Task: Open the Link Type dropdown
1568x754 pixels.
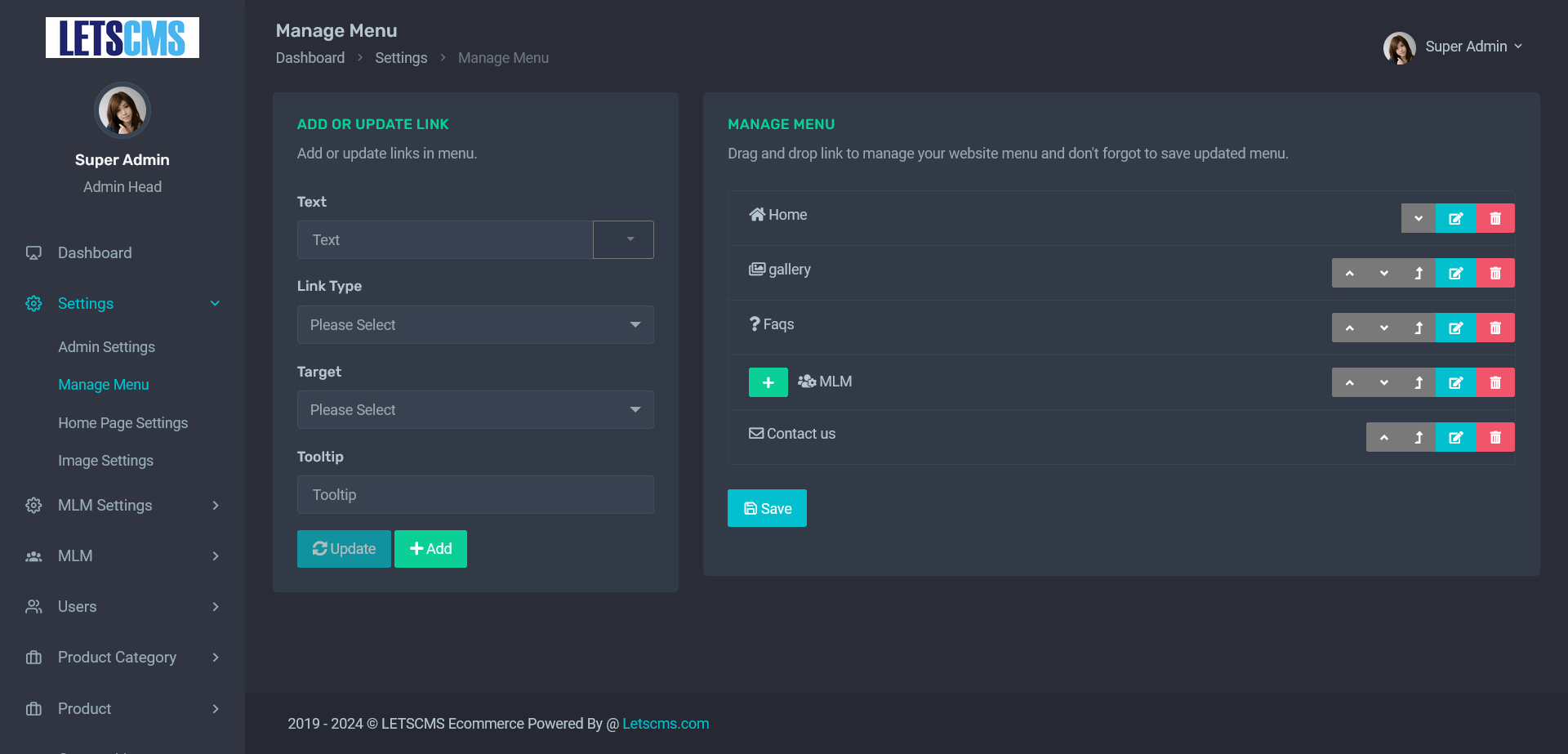Action: click(475, 324)
